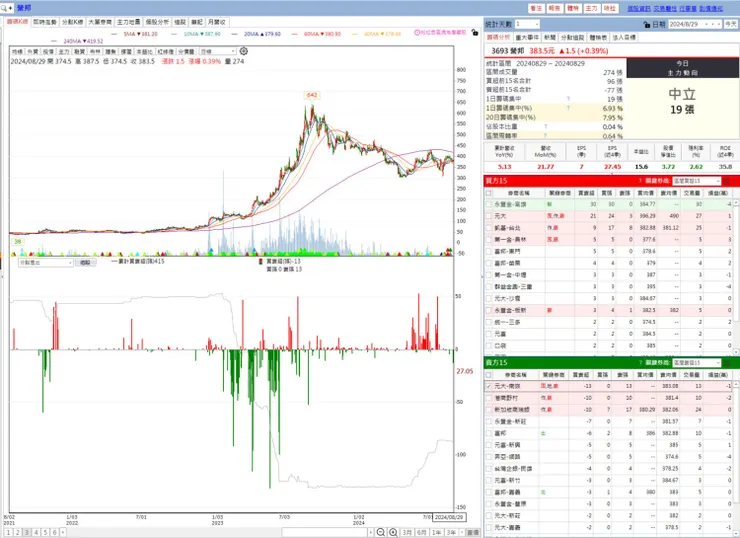Toggle select-all checkbox in 賣方15 table header

489,375
